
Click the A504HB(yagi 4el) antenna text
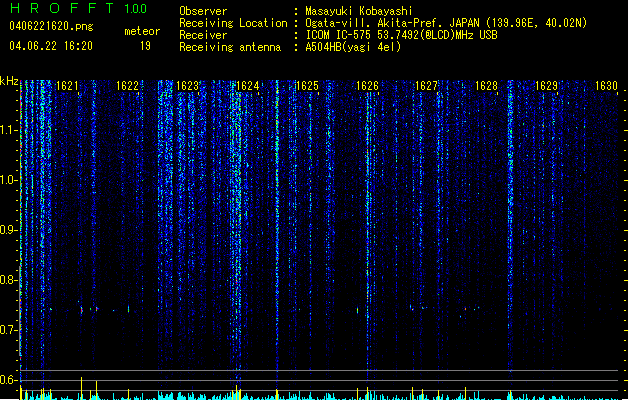[x=353, y=47]
